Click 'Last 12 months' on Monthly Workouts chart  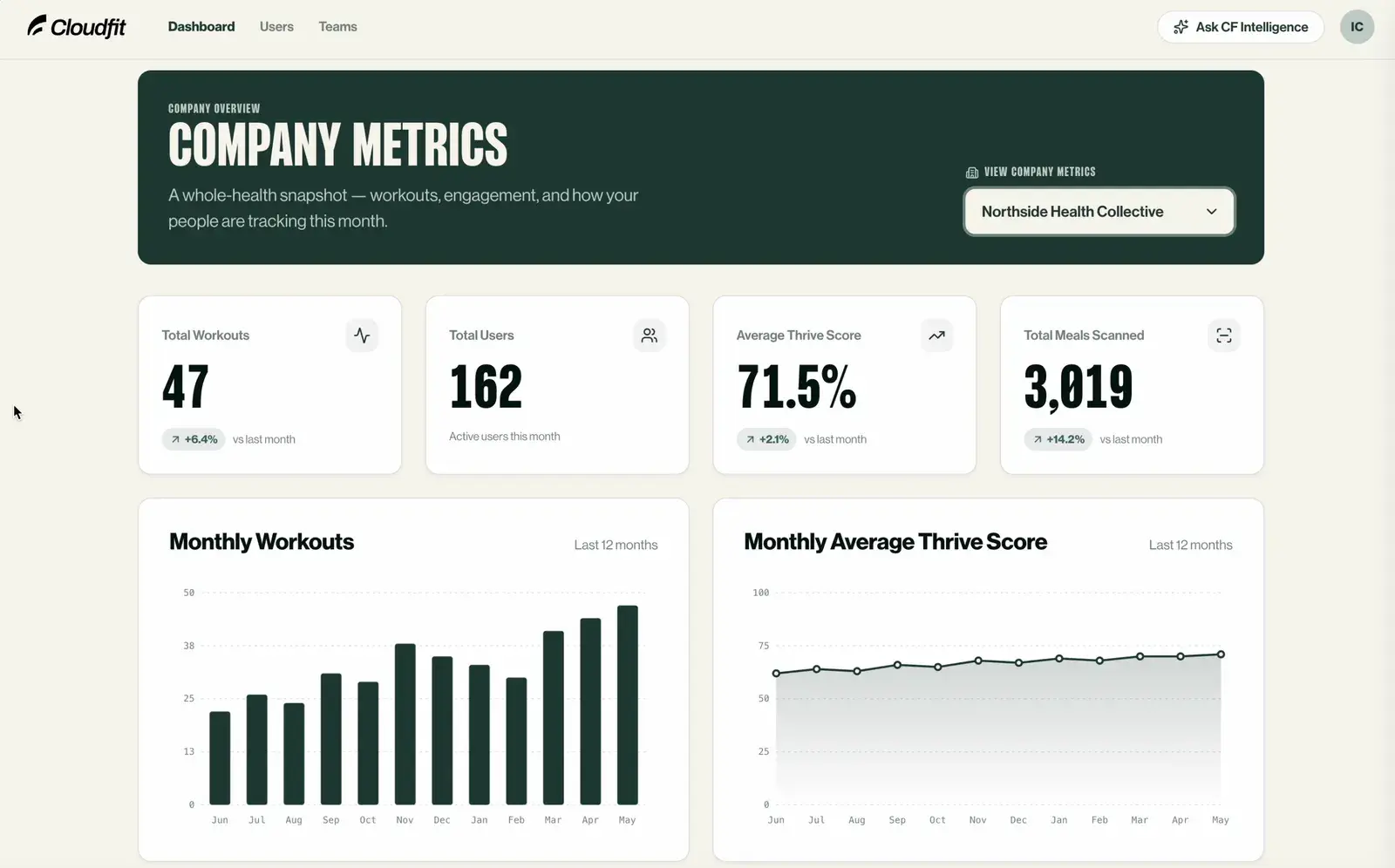(x=616, y=545)
